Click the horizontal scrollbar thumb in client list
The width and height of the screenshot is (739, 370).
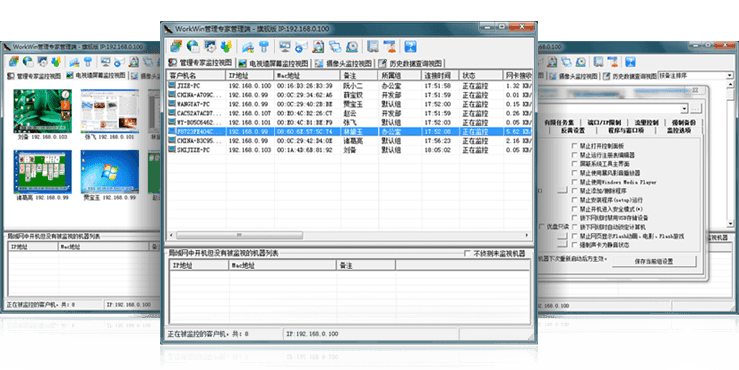pos(239,235)
